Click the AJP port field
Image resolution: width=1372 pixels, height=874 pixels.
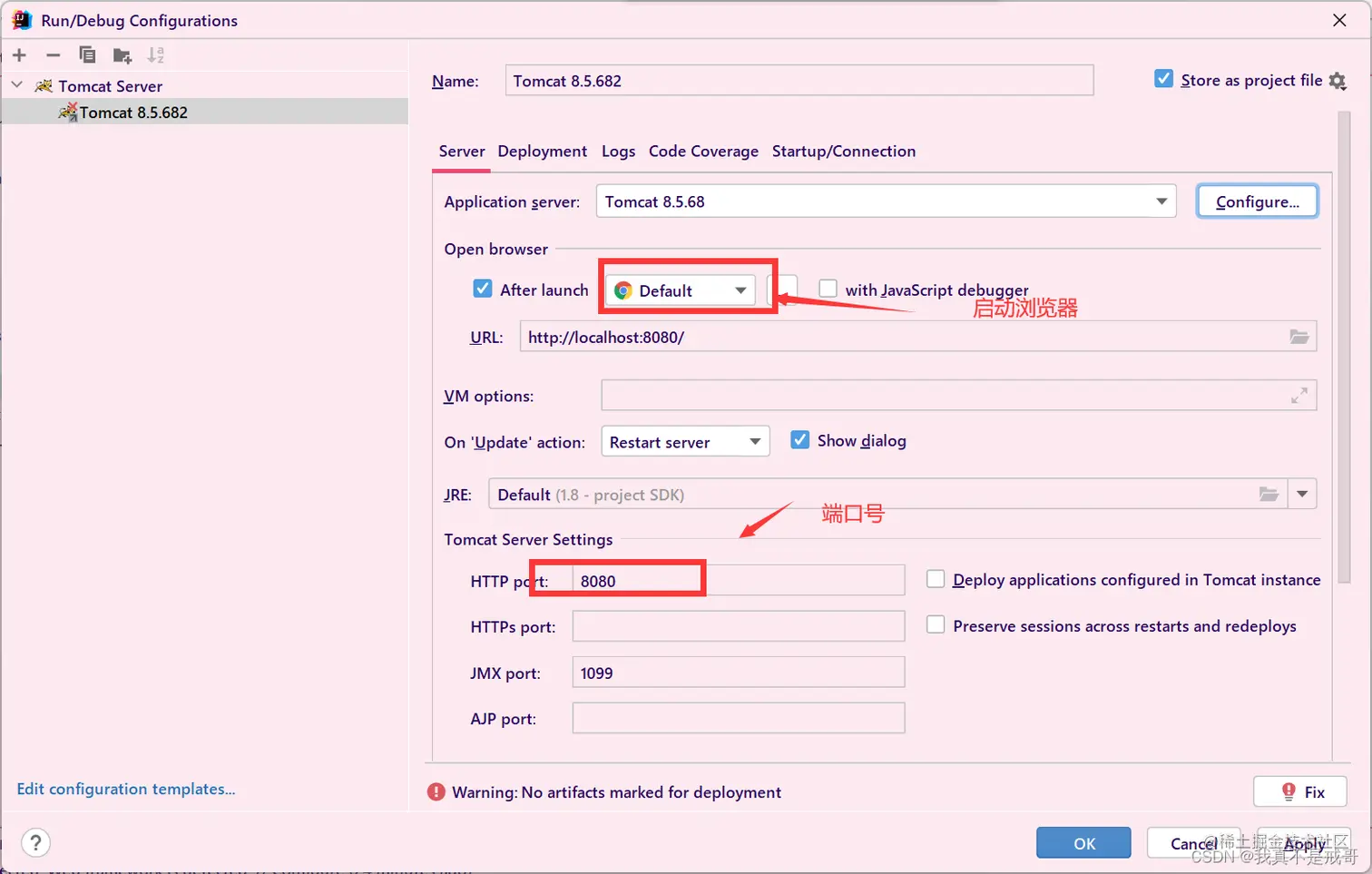(739, 718)
